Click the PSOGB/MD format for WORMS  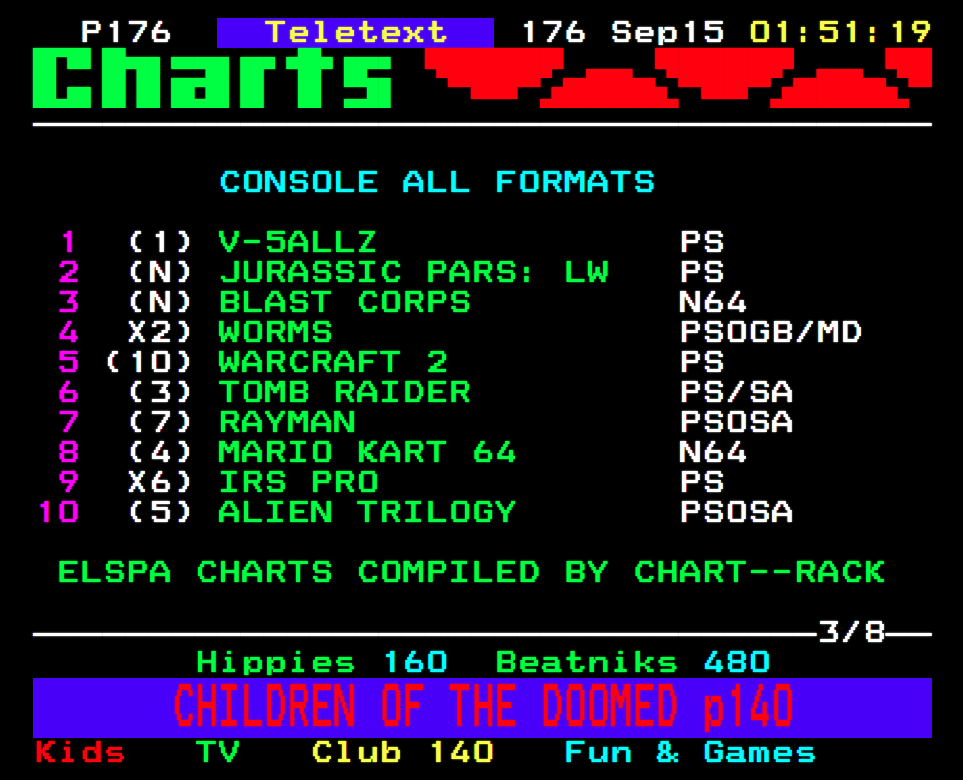[771, 332]
